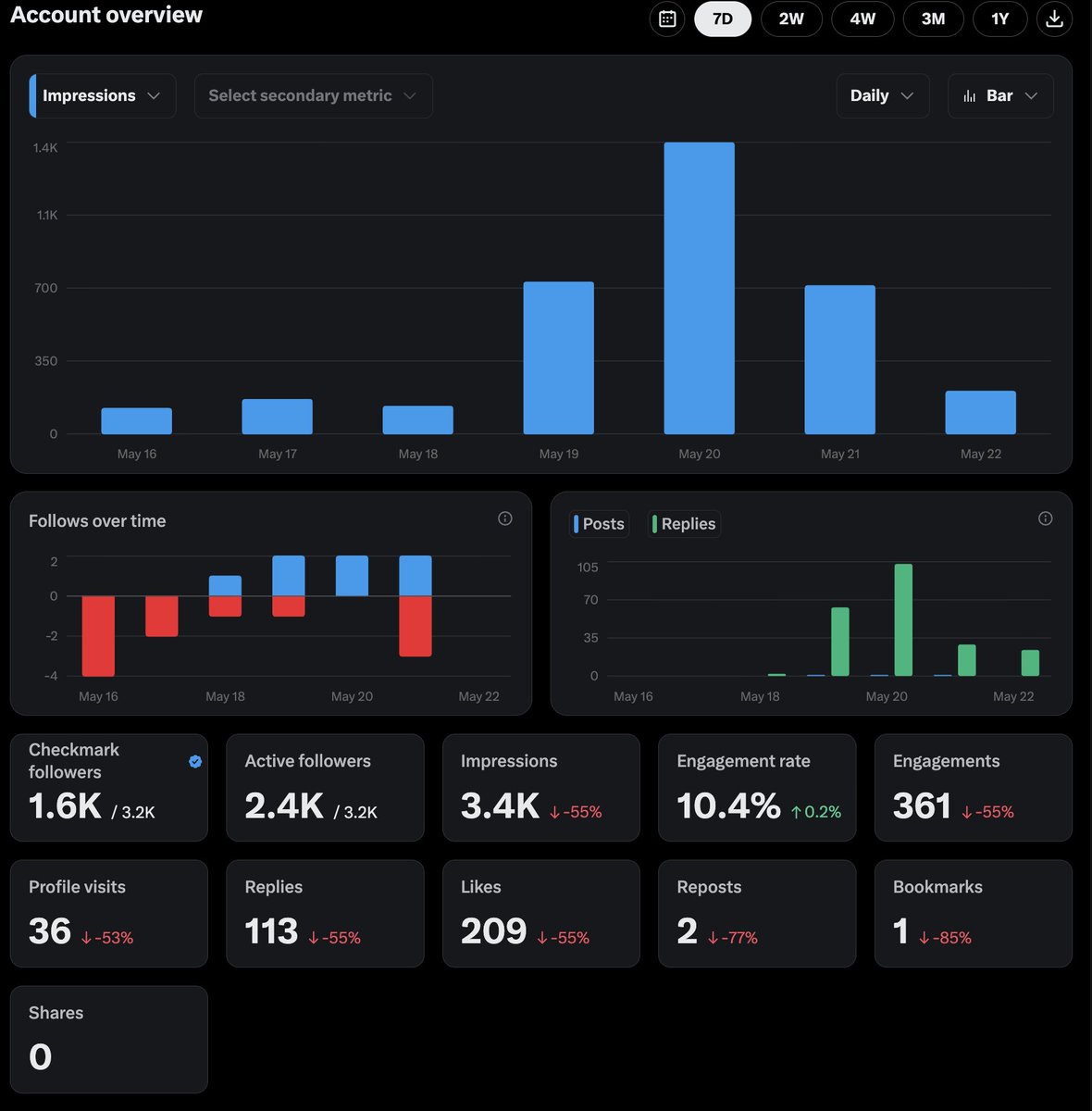Click the May 18 impressions bar
The height and width of the screenshot is (1111, 1092).
418,420
